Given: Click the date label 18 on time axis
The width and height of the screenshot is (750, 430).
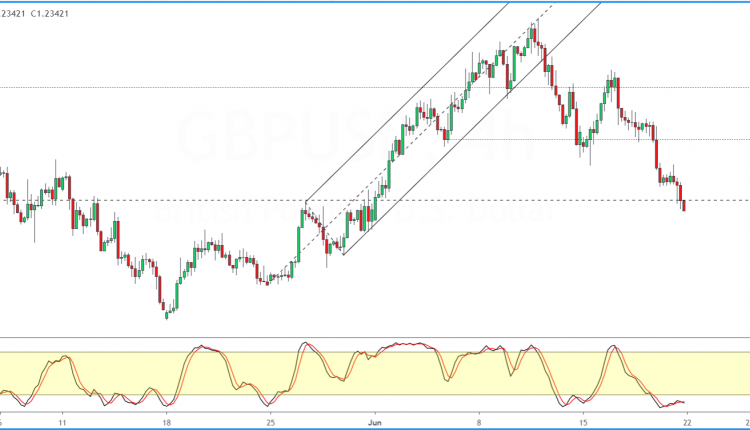Looking at the screenshot, I should pyautogui.click(x=166, y=423).
